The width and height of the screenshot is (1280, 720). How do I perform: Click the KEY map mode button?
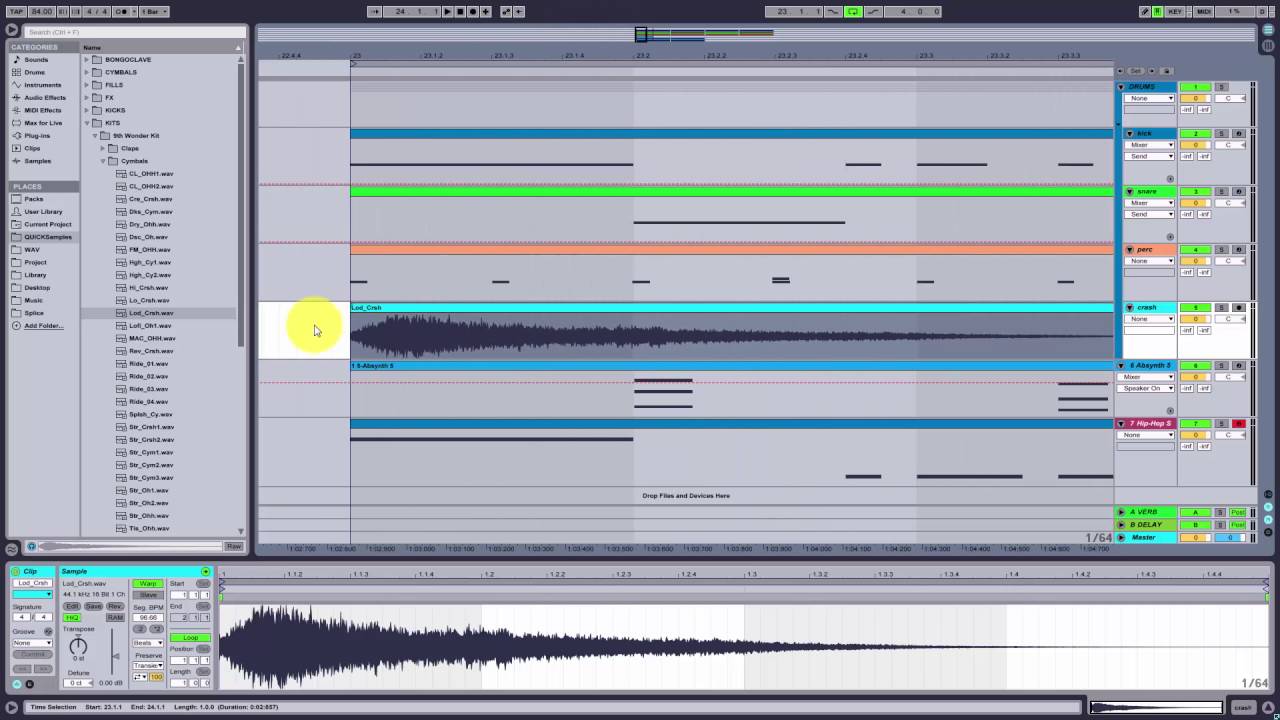(x=1175, y=12)
